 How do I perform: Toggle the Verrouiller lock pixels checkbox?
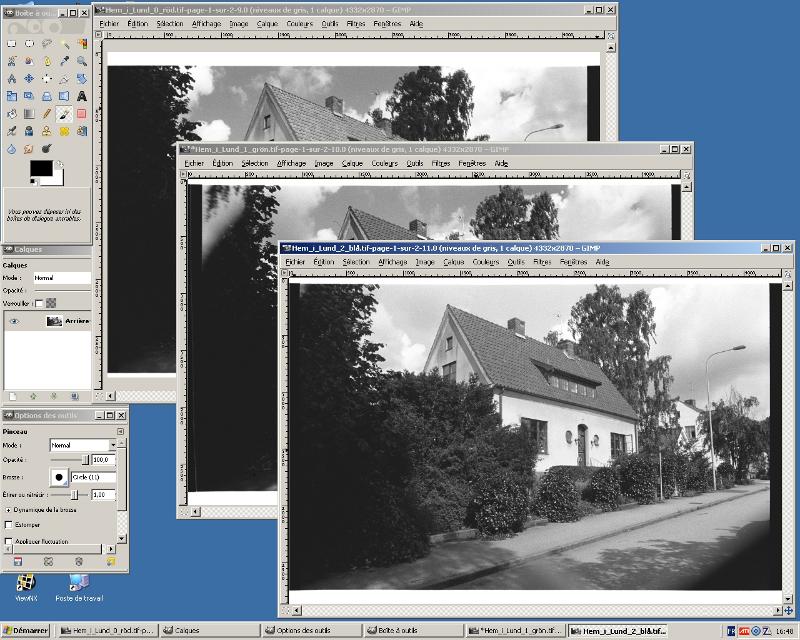(39, 303)
